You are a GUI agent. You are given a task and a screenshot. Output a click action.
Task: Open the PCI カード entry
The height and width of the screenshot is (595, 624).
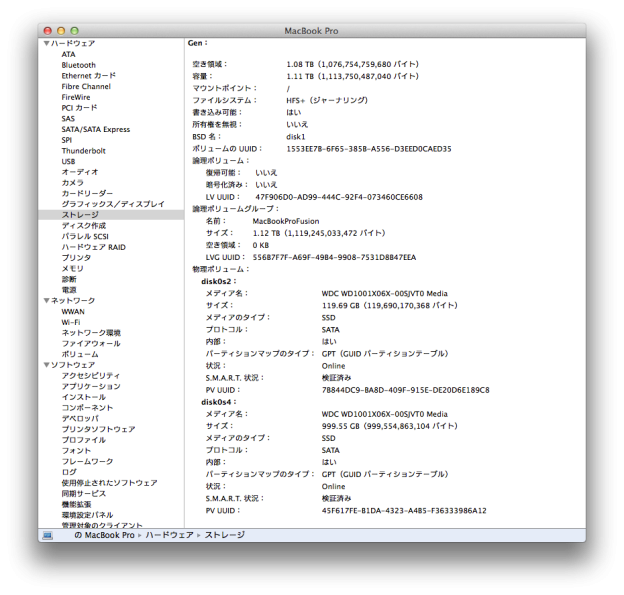pos(79,108)
